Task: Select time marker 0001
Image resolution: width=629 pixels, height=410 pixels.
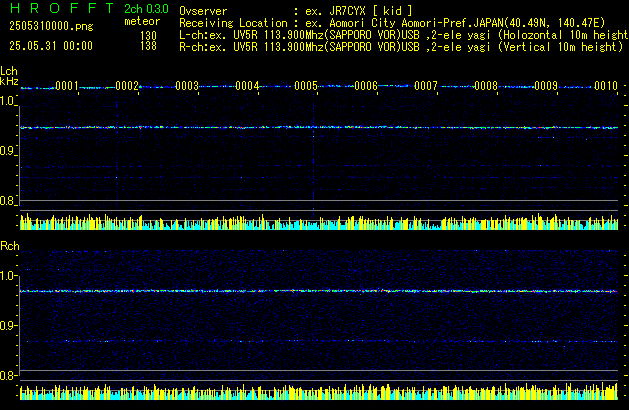Action: point(67,86)
